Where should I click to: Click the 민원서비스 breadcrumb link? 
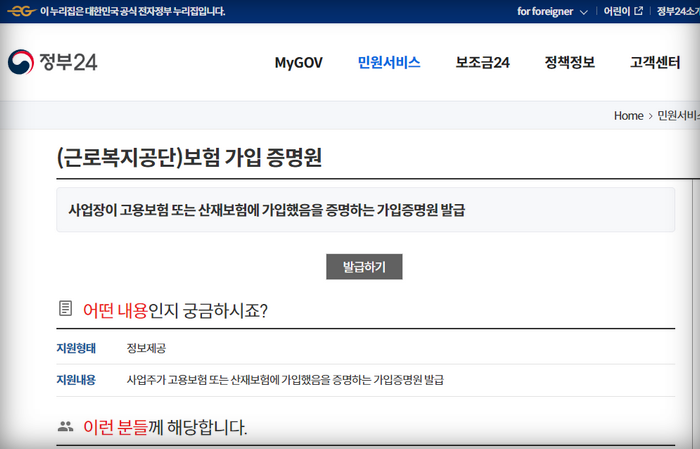[678, 115]
